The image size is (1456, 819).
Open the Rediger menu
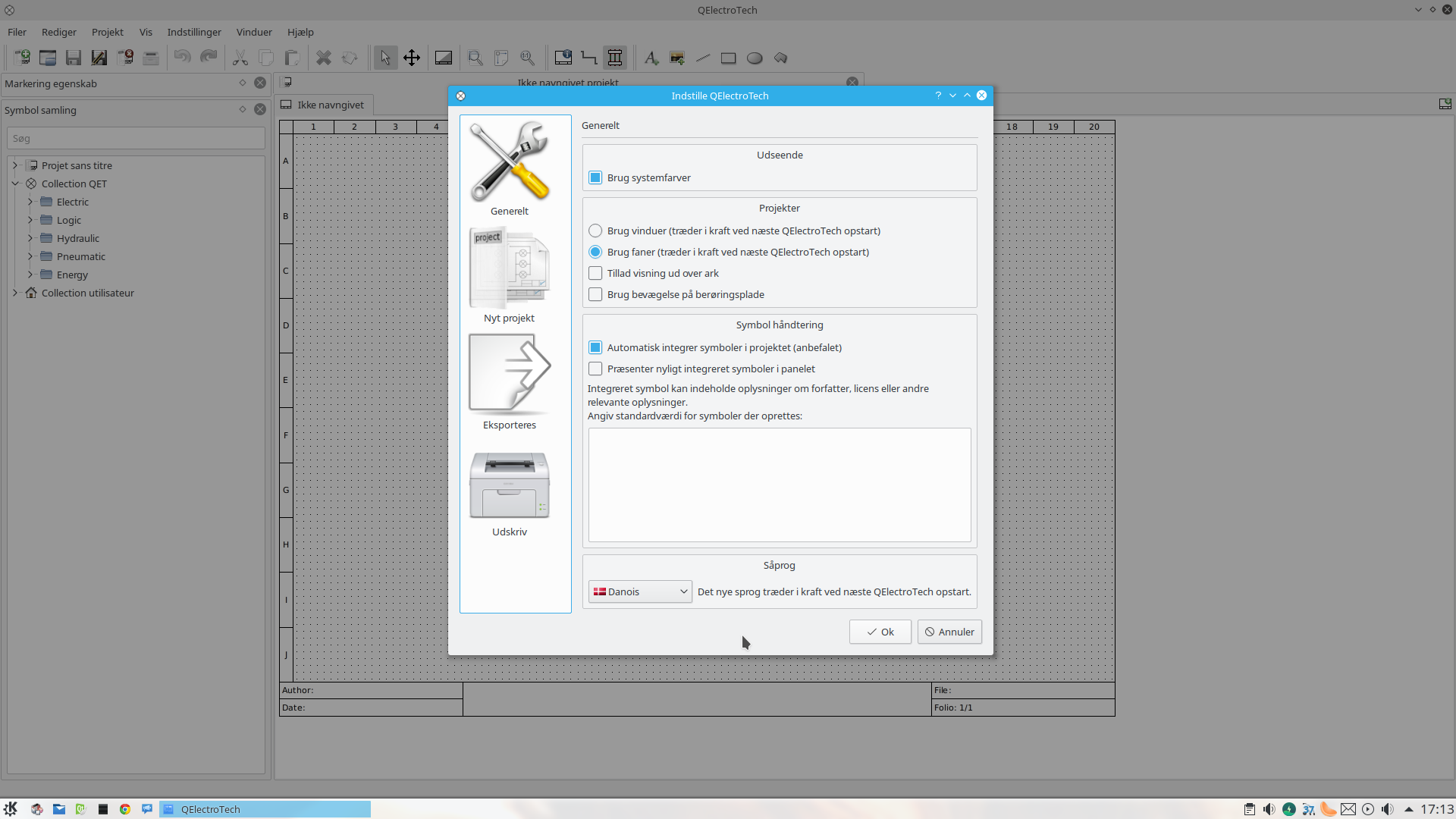tap(59, 32)
